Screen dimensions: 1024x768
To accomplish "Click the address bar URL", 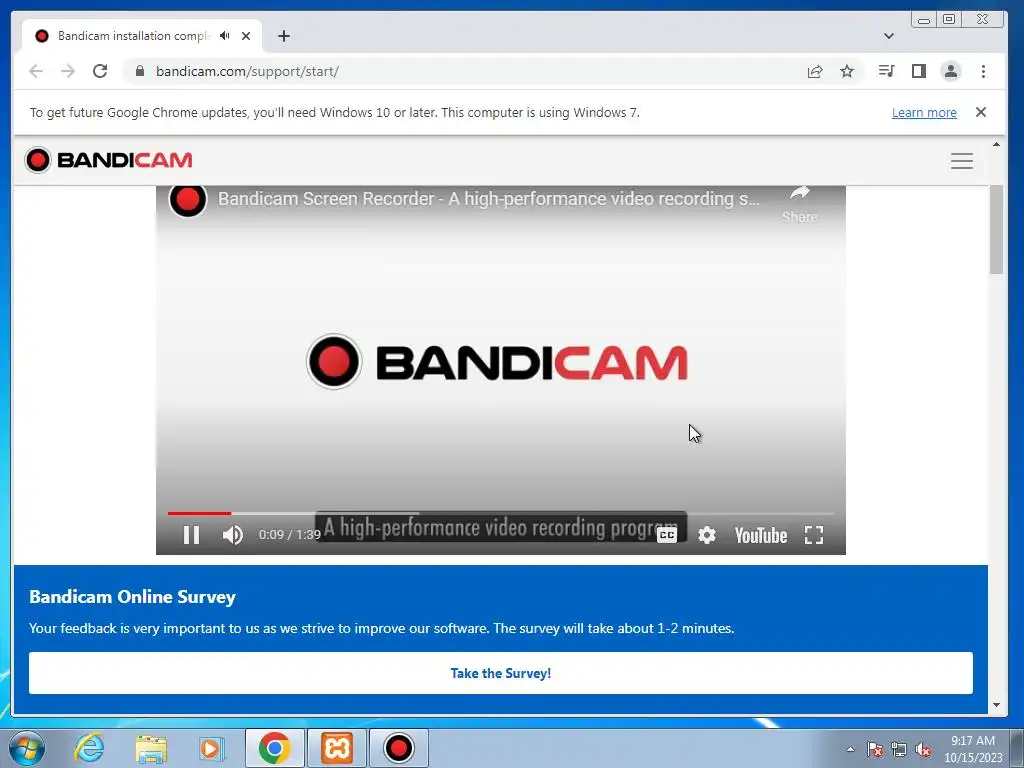I will (x=247, y=71).
